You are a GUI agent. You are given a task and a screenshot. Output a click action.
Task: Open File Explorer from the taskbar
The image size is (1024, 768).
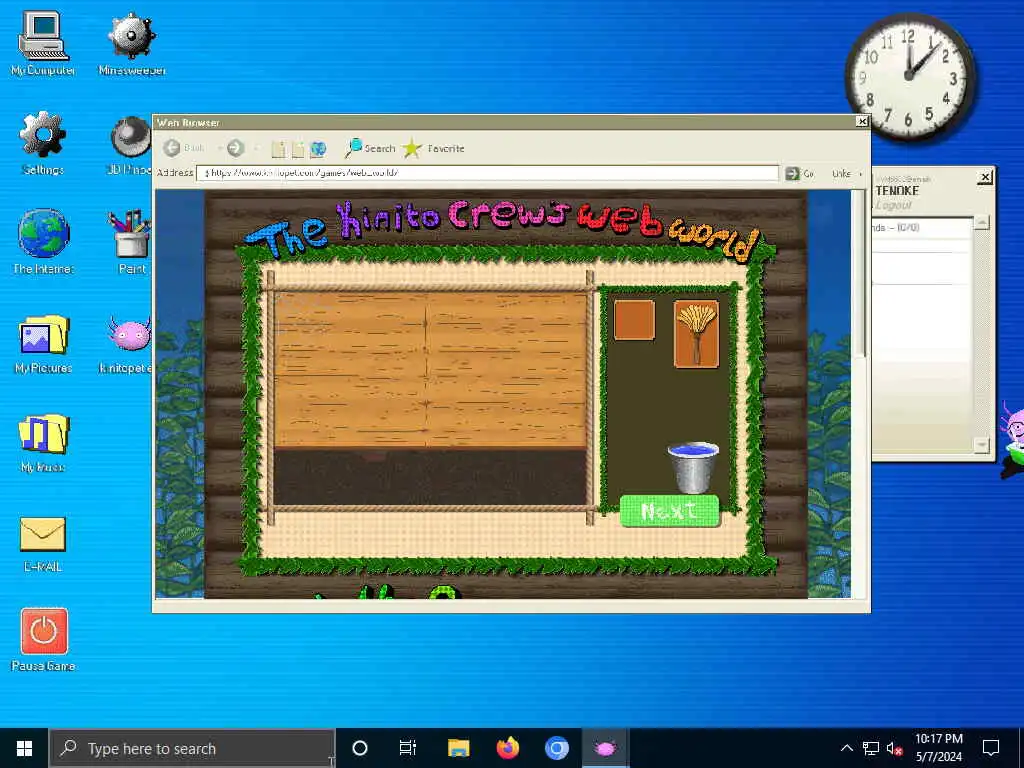coord(458,748)
